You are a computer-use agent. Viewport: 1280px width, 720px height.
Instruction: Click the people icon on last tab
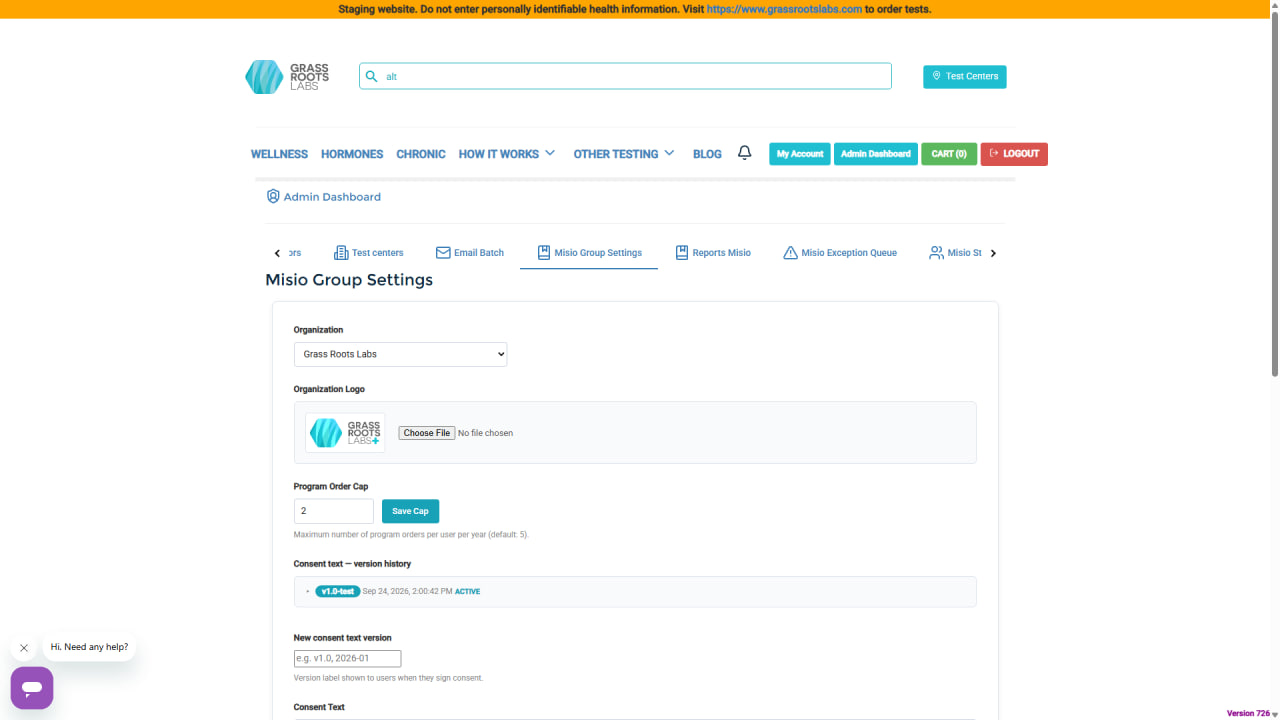[x=936, y=253]
